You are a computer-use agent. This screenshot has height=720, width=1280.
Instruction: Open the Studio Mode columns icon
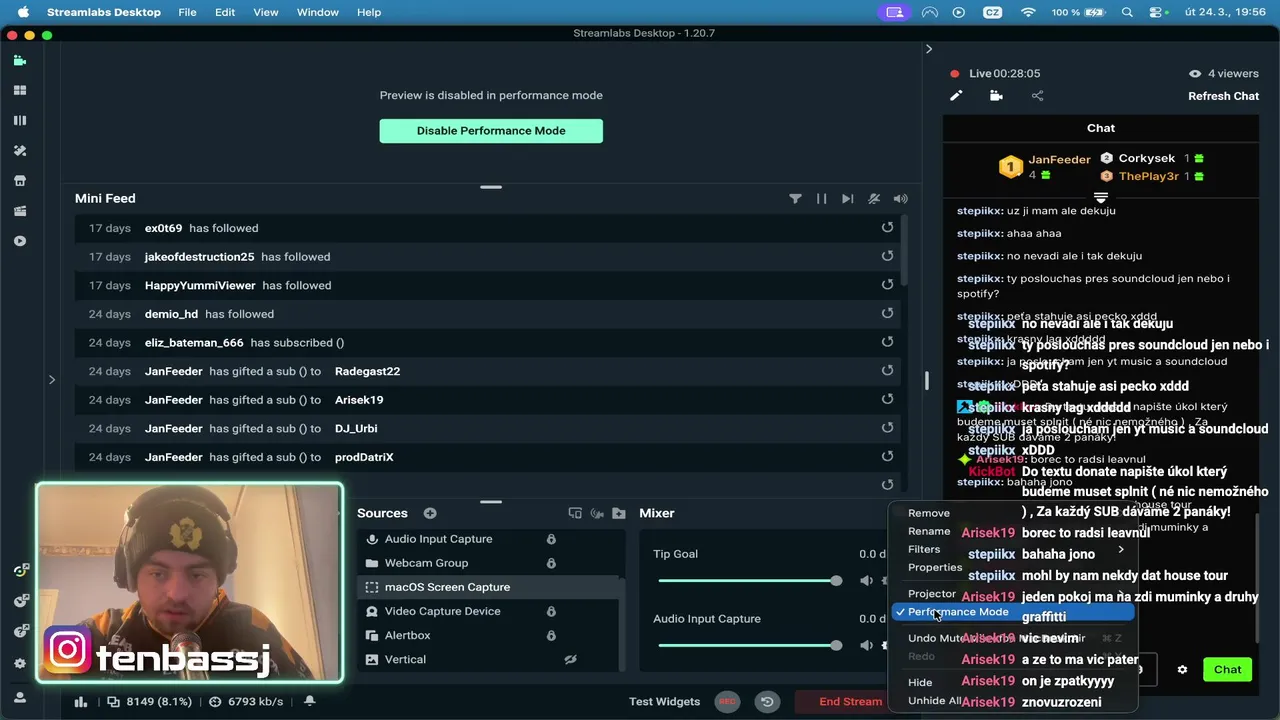point(19,120)
